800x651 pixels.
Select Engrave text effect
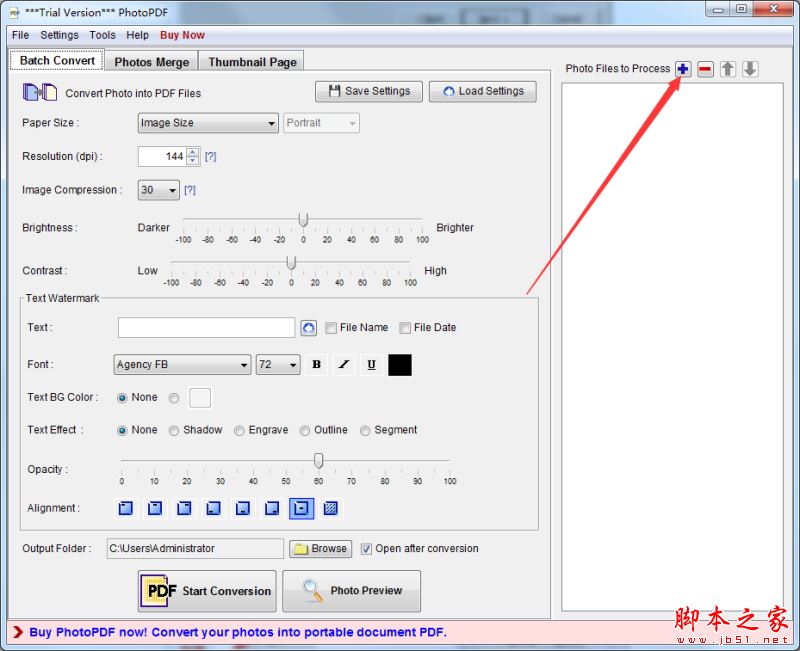coord(239,431)
